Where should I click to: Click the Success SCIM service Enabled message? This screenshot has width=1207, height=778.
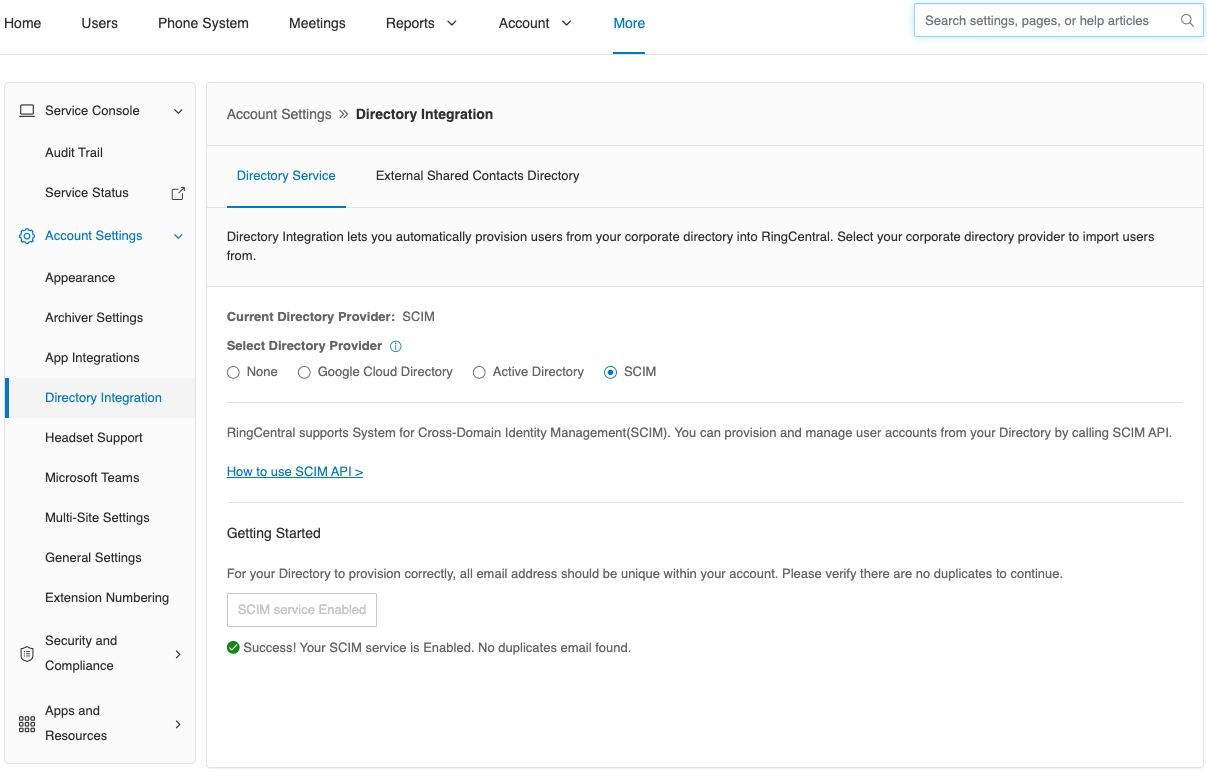coord(438,648)
